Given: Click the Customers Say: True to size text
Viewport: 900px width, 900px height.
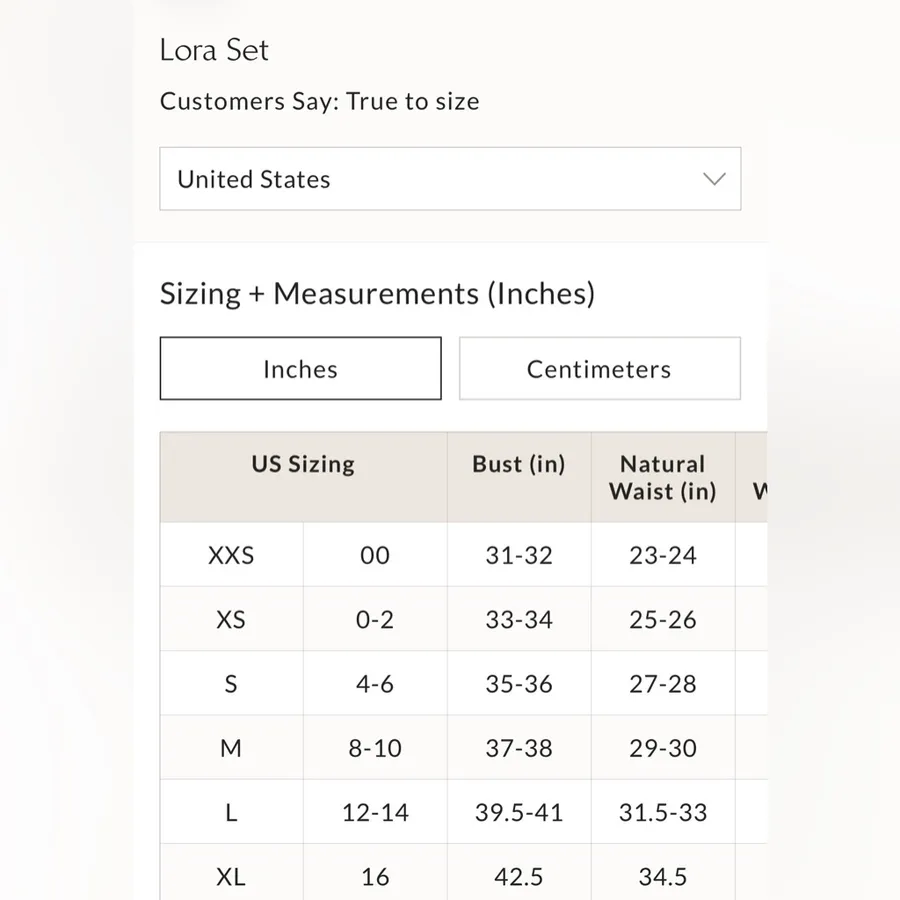Looking at the screenshot, I should pyautogui.click(x=320, y=102).
